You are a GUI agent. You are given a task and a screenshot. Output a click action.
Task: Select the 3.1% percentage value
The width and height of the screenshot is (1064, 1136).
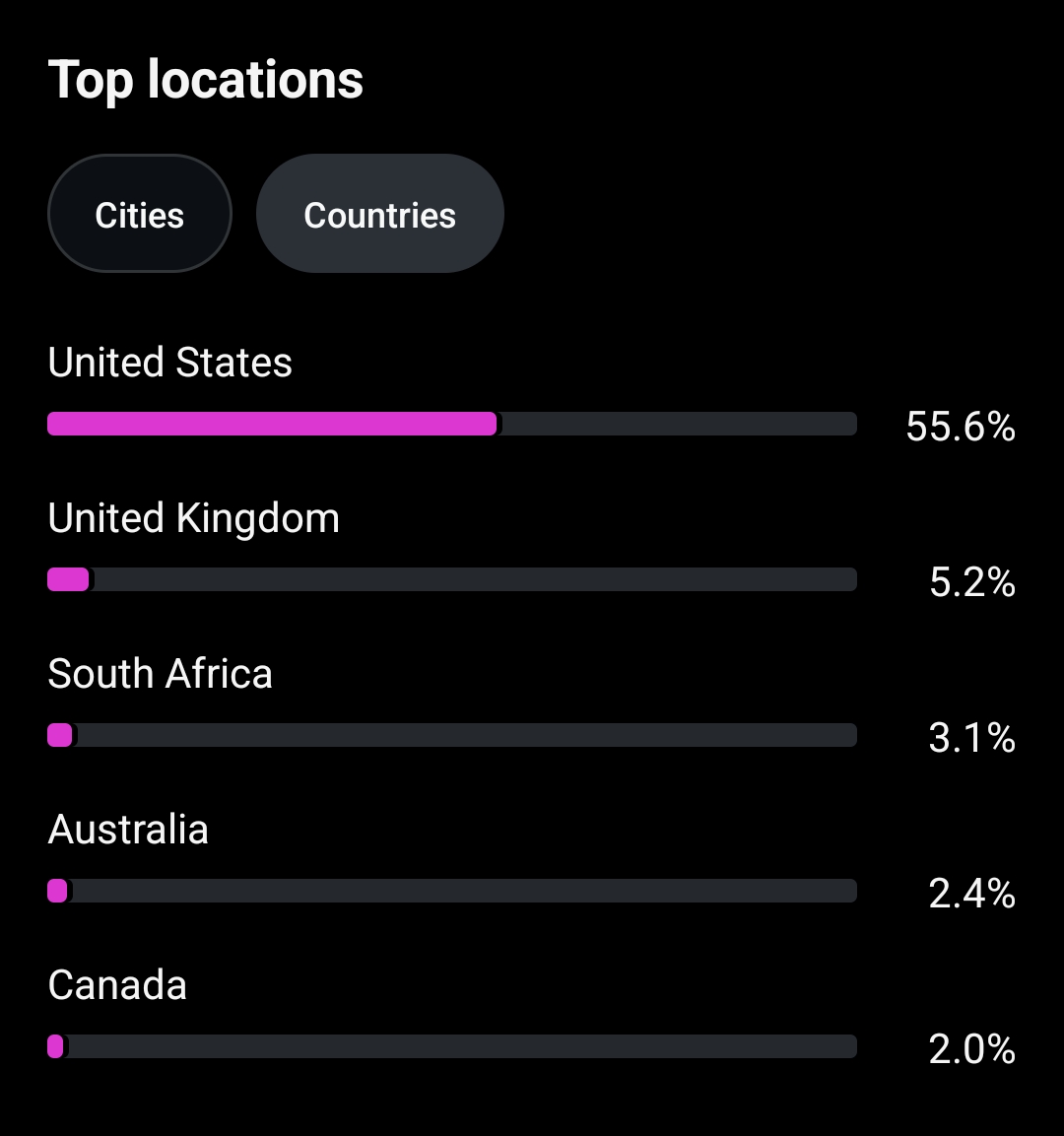971,738
